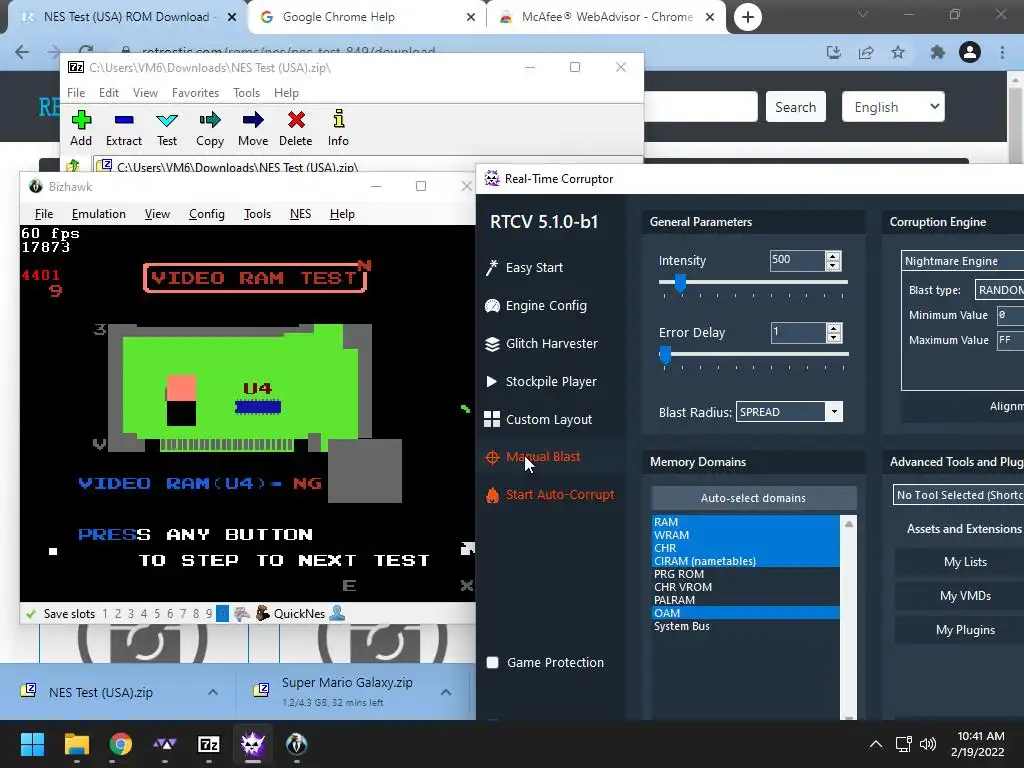Click the 7-Zip up-folder icon
Viewport: 1024px width, 768px height.
(73, 166)
